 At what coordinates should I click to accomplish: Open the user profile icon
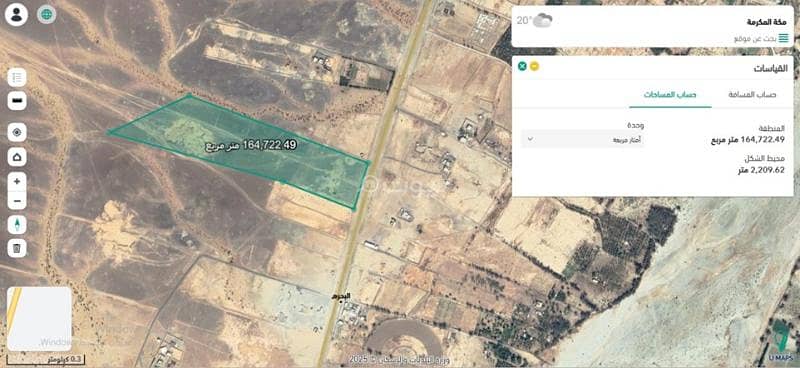pos(16,15)
